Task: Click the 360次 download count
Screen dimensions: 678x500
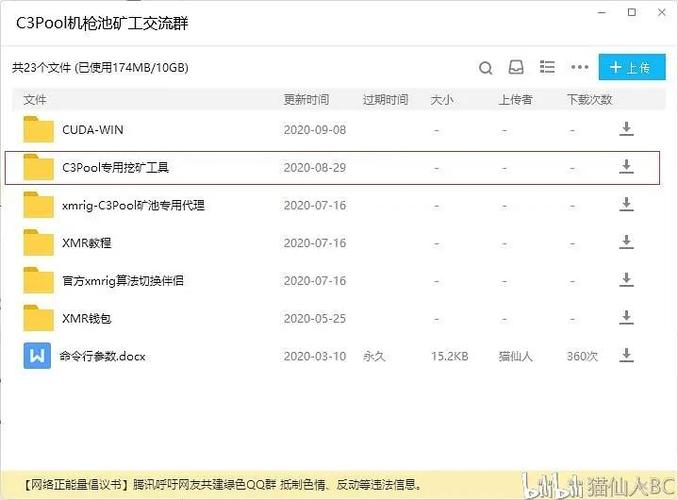Action: click(582, 356)
